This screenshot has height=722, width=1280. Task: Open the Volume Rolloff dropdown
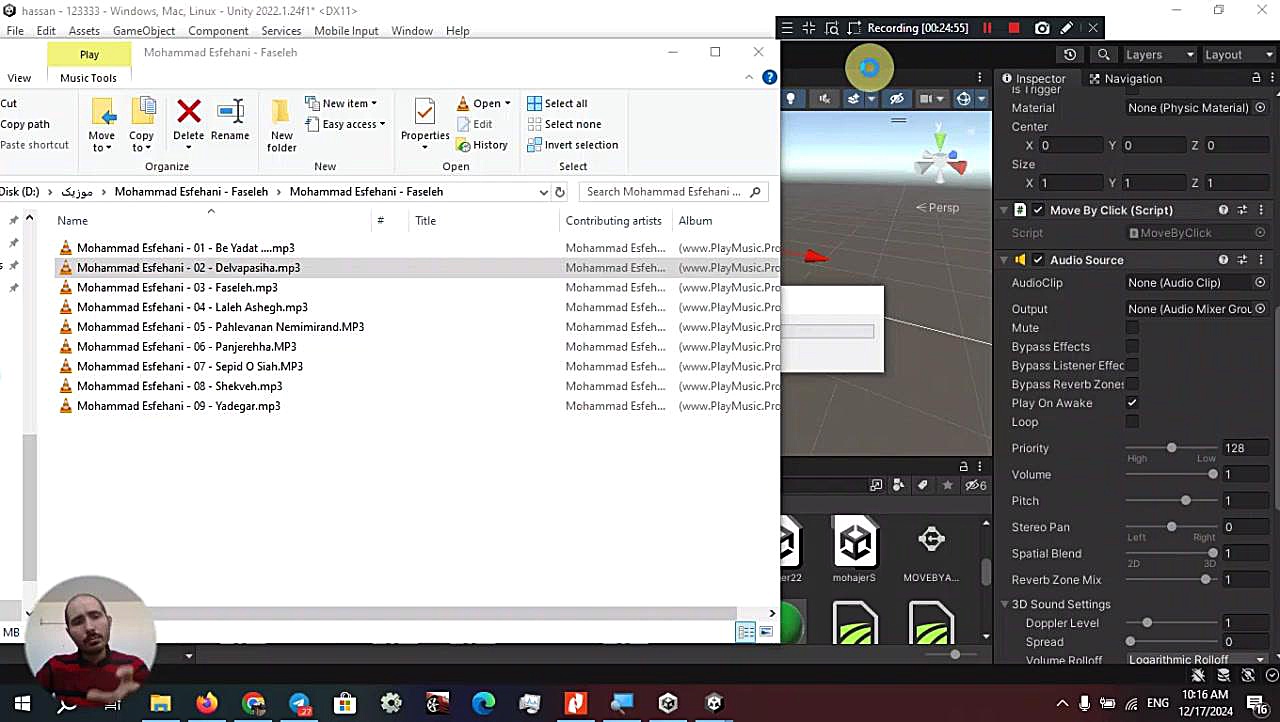tap(1197, 660)
